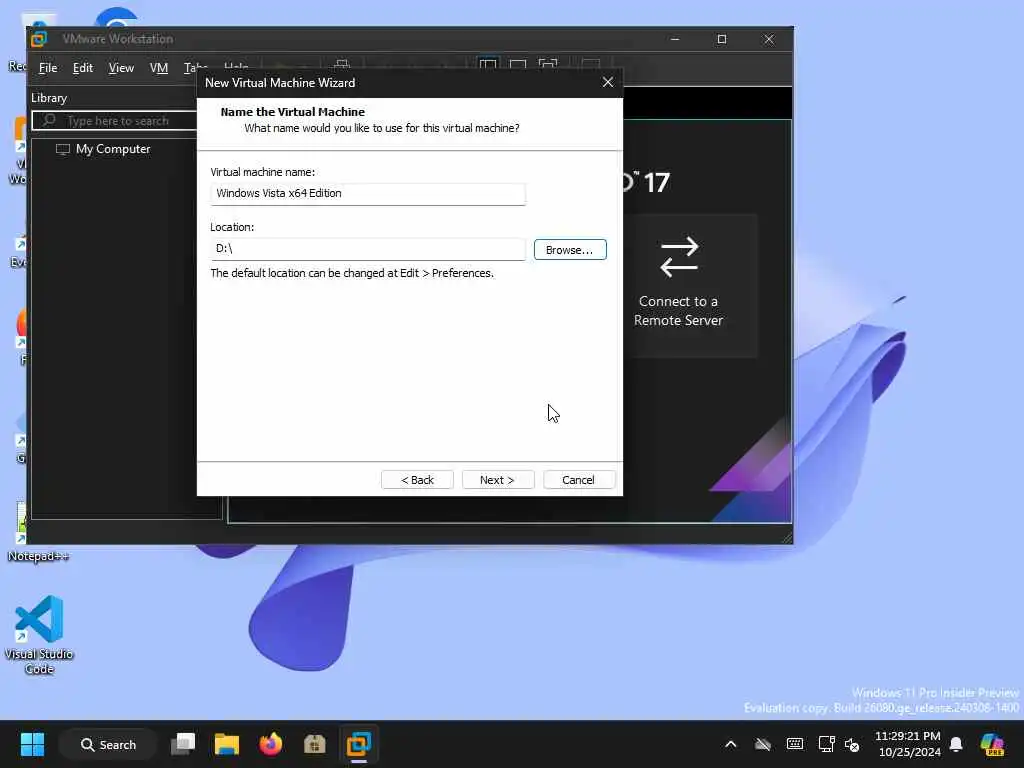Open the Browse dialog for the location

(570, 249)
